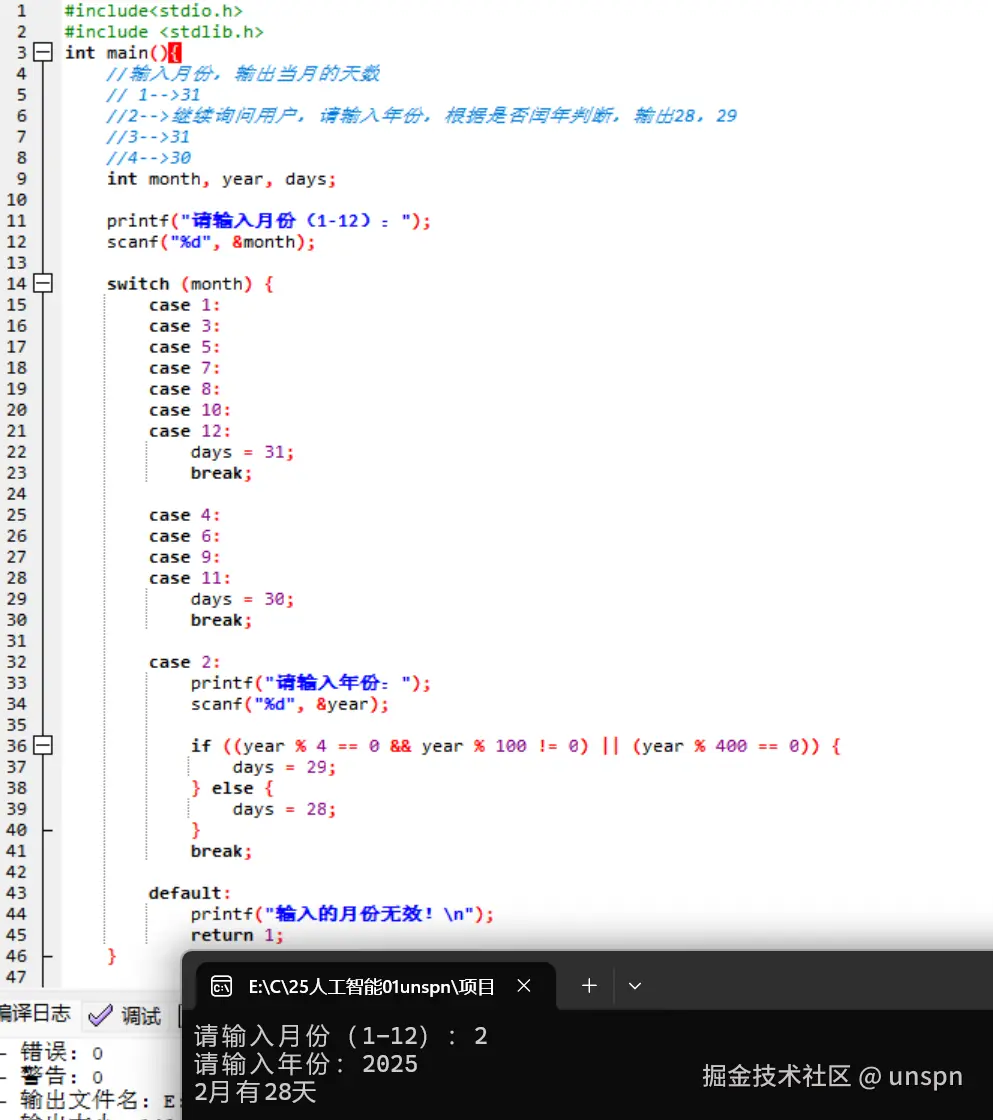The image size is (993, 1120).
Task: Click the 'days = 28;' assignment
Action: 284,809
